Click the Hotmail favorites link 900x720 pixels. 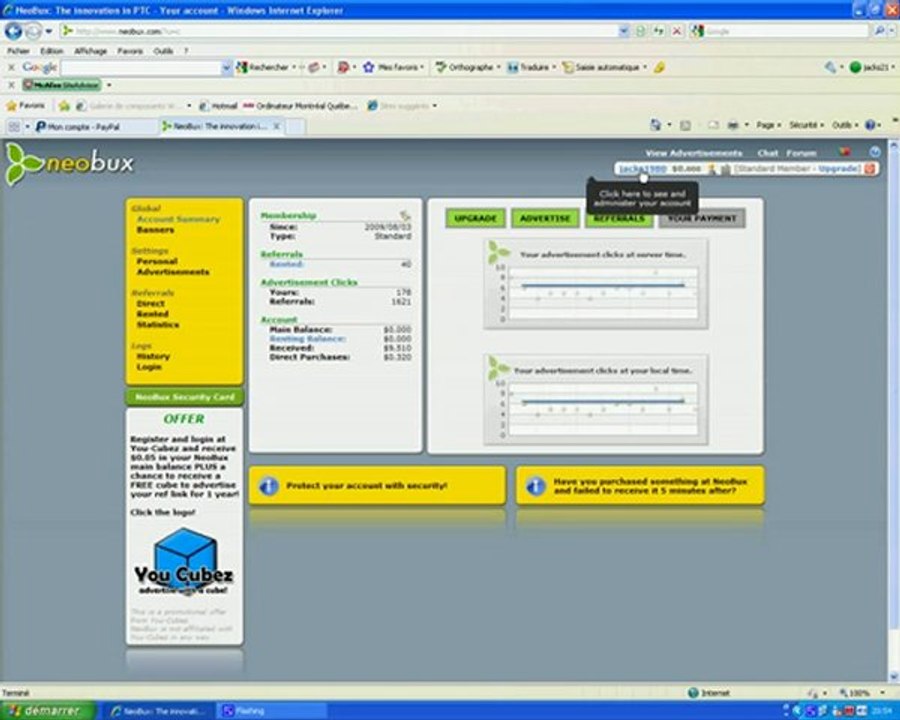(218, 106)
